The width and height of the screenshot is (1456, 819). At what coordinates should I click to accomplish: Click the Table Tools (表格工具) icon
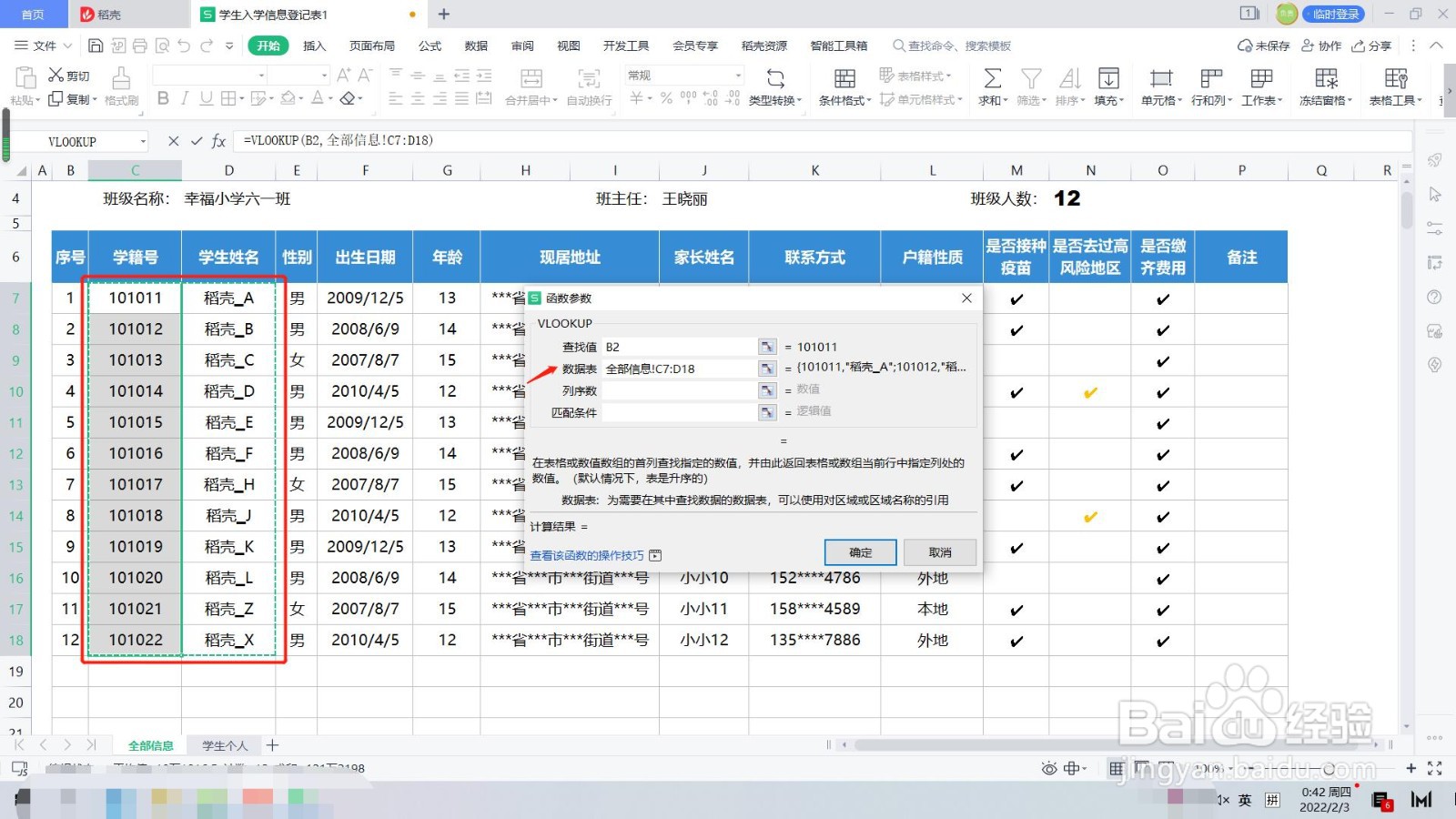tap(1396, 78)
